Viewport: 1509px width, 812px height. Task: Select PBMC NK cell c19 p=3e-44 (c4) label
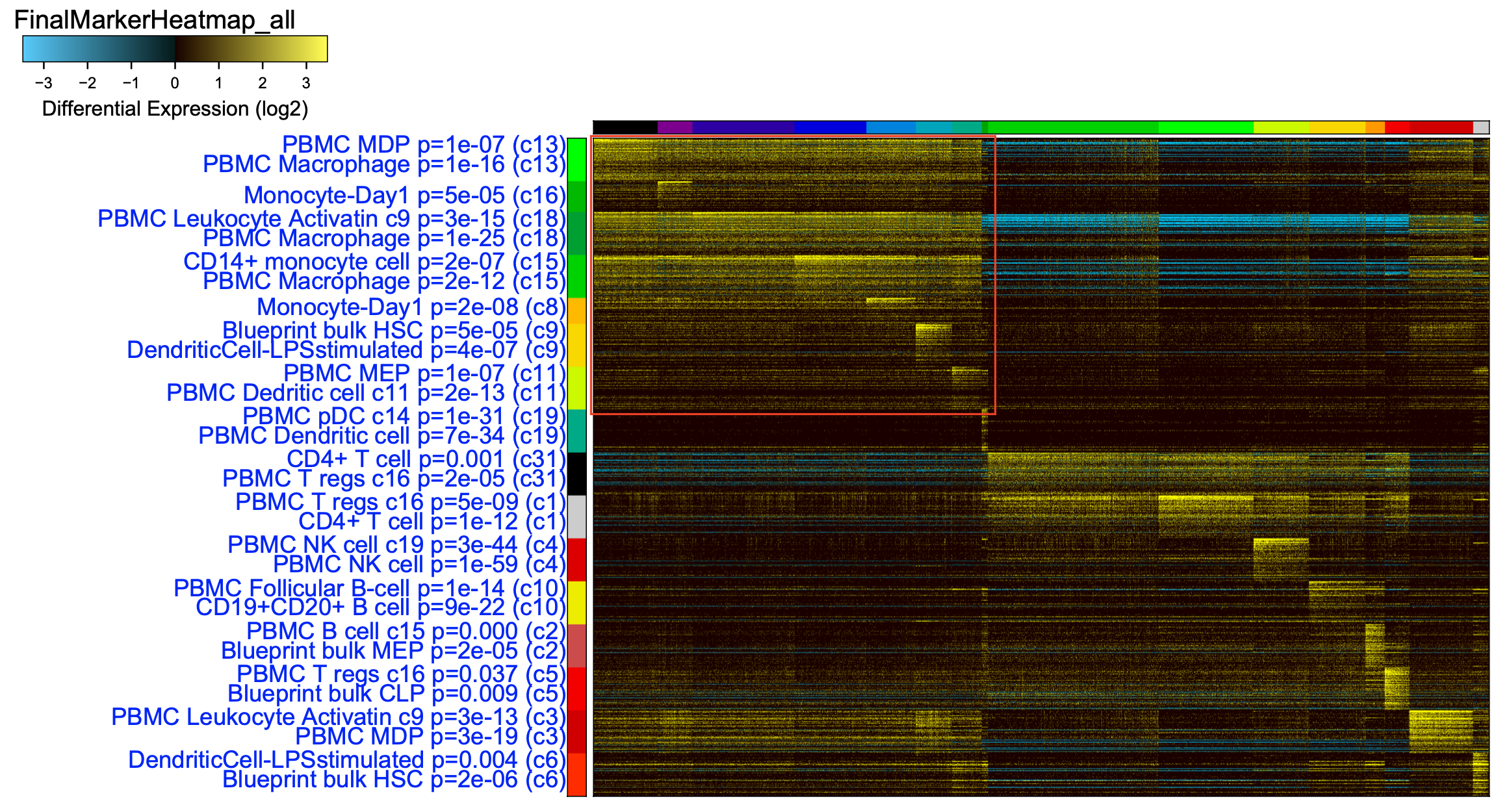(x=396, y=544)
